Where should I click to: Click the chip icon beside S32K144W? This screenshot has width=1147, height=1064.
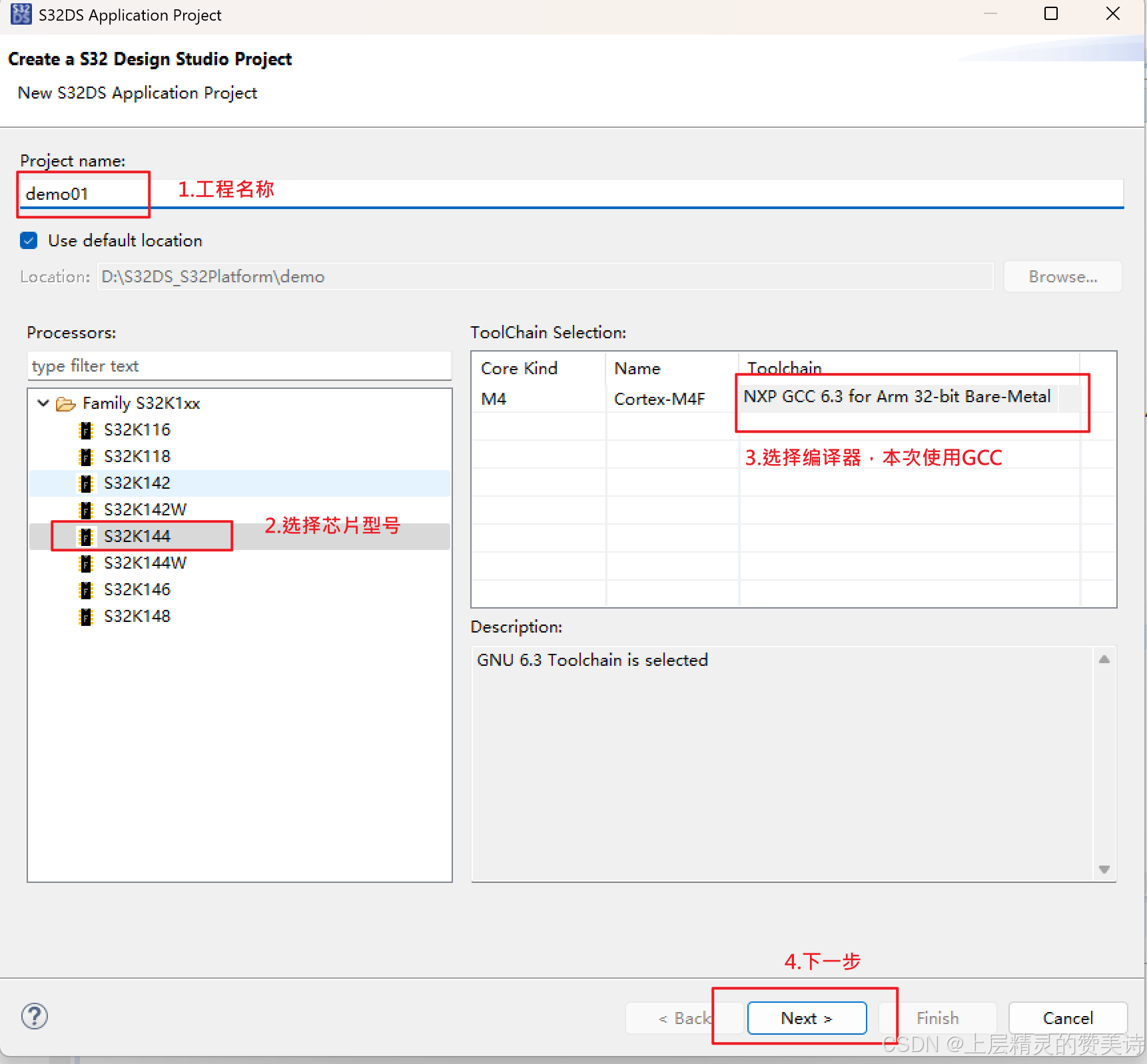(x=85, y=563)
